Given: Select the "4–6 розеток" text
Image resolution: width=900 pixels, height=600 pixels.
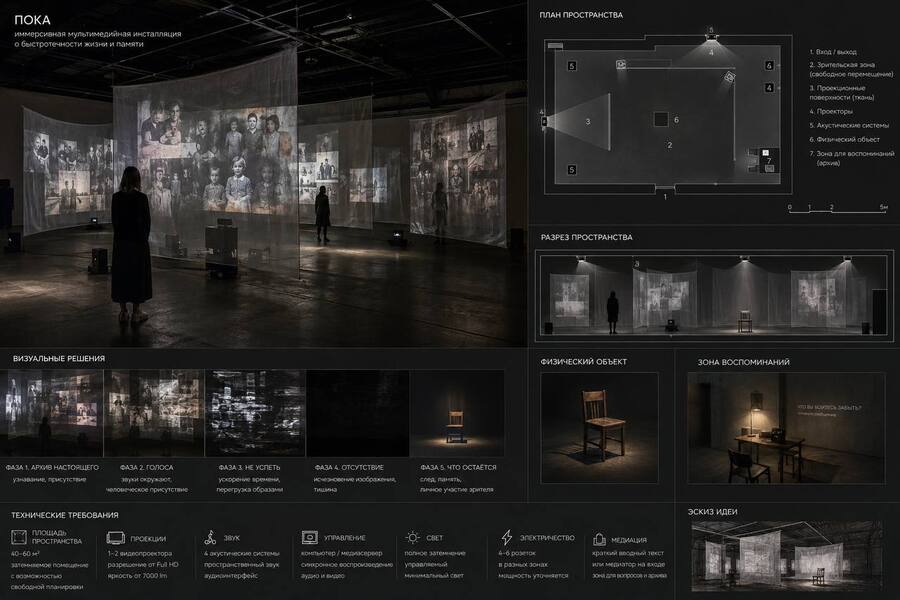Looking at the screenshot, I should tap(517, 553).
